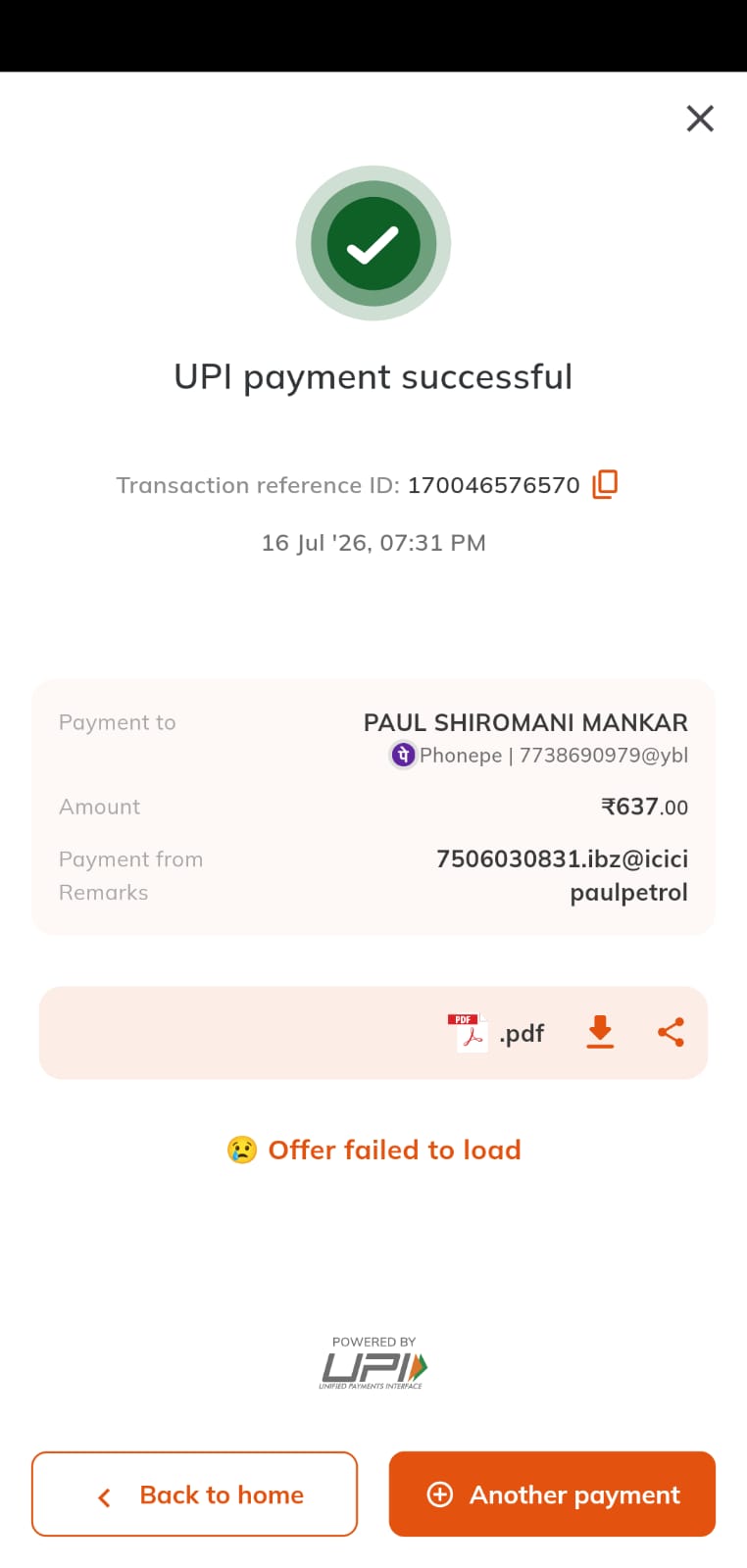Tap the amount ₹637.00

coord(644,807)
